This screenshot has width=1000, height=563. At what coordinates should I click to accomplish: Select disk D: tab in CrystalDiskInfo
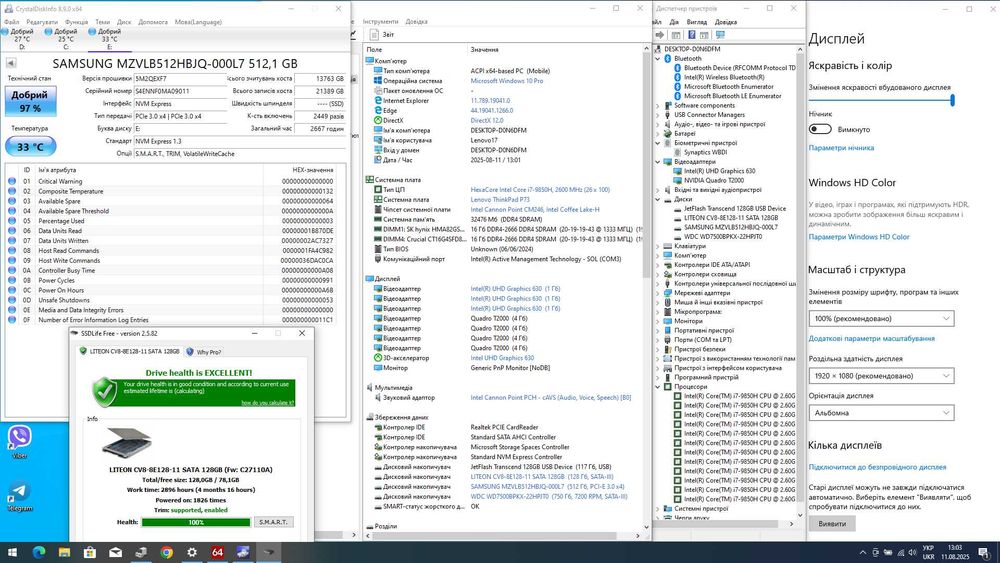[22, 39]
